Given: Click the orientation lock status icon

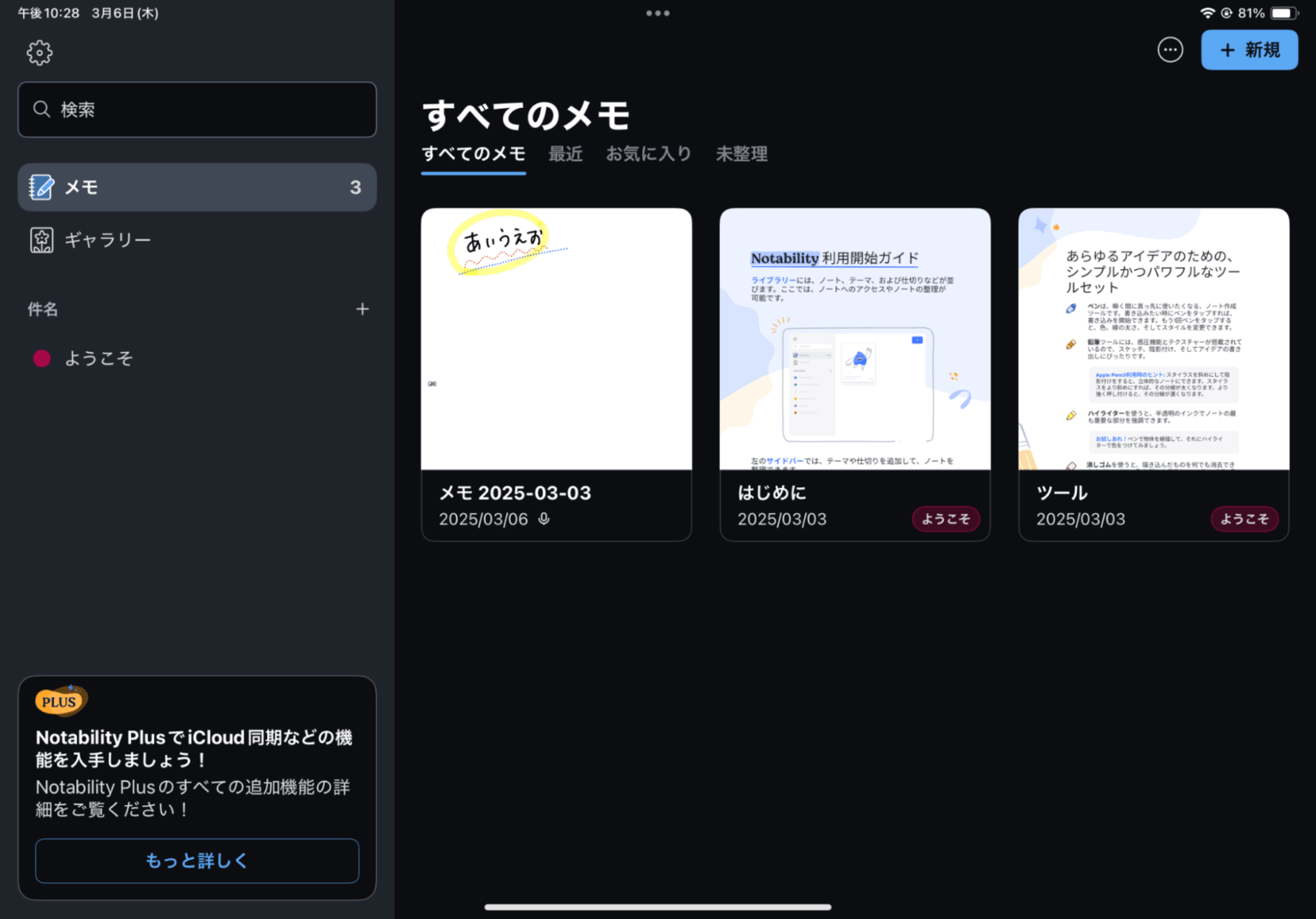Looking at the screenshot, I should 1227,13.
